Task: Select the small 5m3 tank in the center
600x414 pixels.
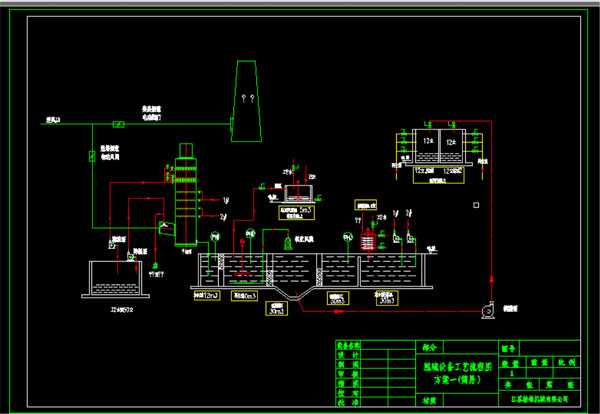Action: point(298,193)
